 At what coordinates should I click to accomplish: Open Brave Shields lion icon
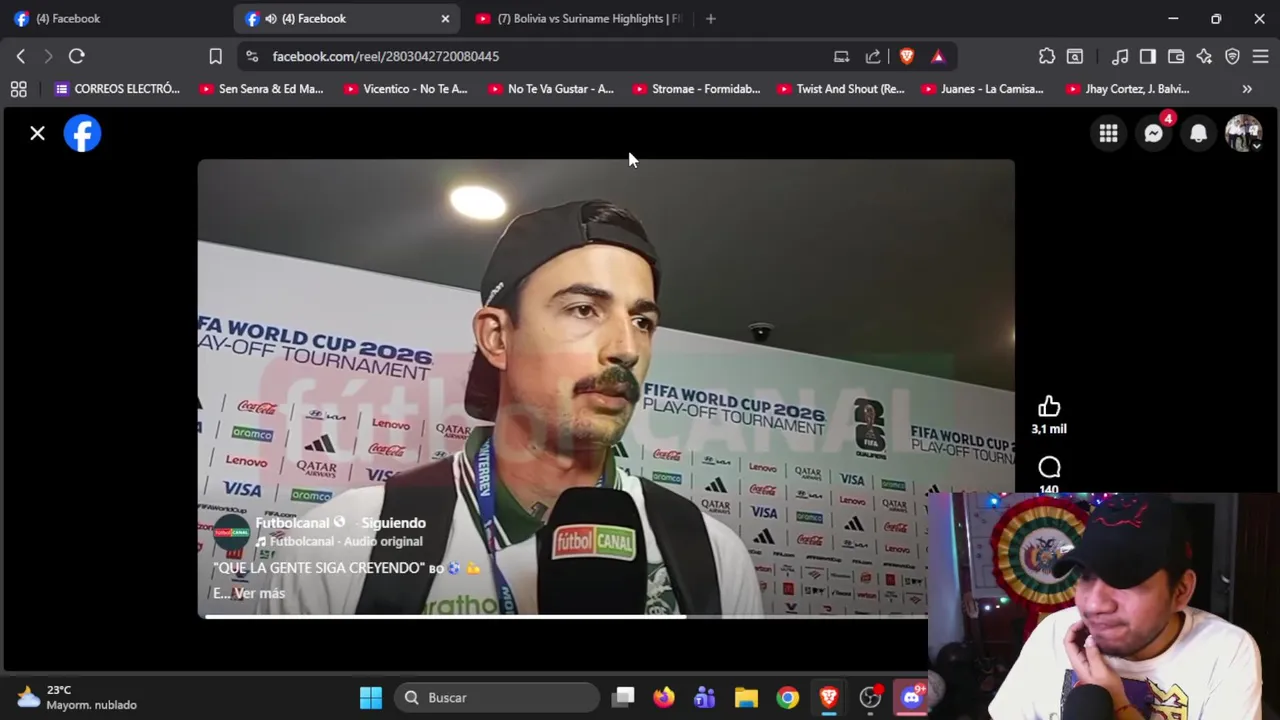click(906, 56)
